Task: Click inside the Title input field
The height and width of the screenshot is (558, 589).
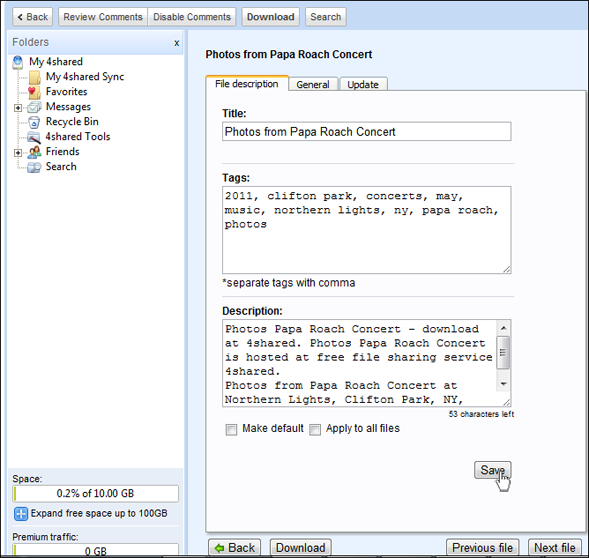Action: coord(366,132)
